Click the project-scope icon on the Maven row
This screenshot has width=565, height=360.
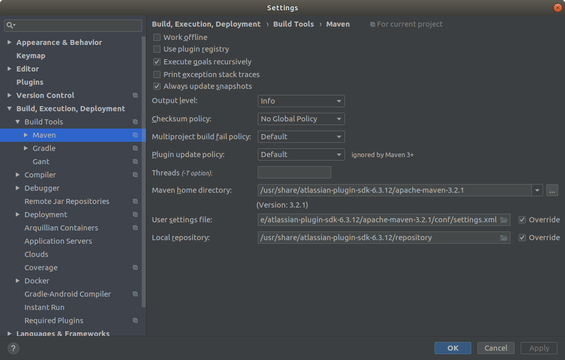pyautogui.click(x=135, y=135)
